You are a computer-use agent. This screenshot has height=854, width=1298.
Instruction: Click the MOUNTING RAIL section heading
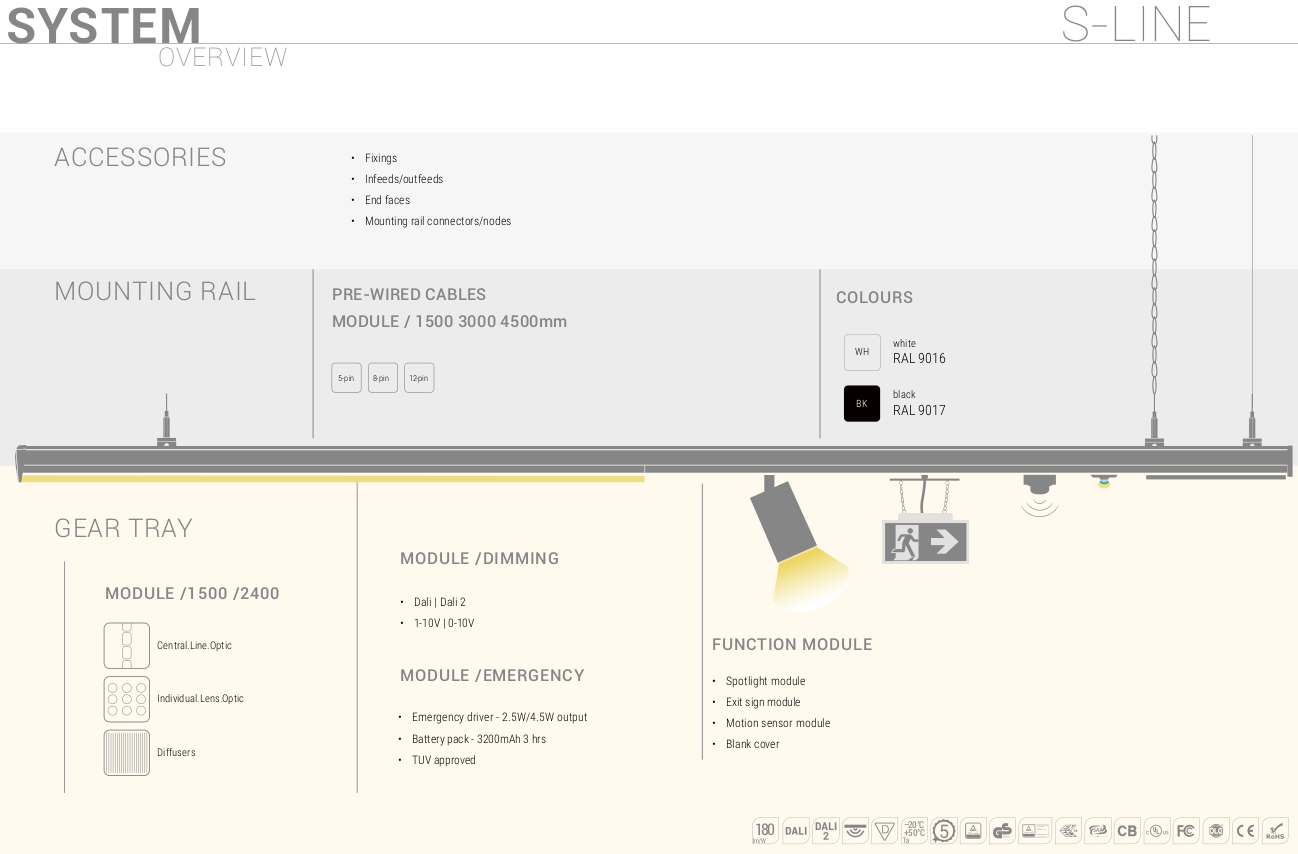[155, 291]
